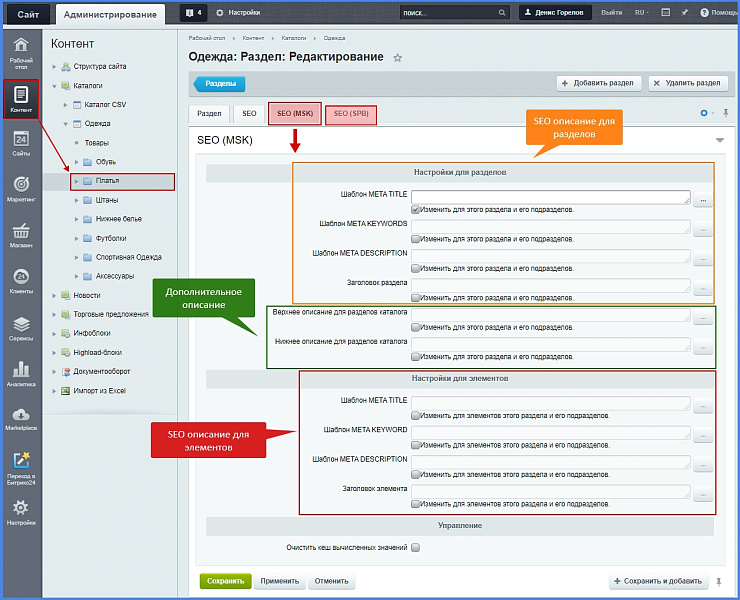Switch to the SEO (SPB) tab
740x600 pixels.
[x=350, y=114]
